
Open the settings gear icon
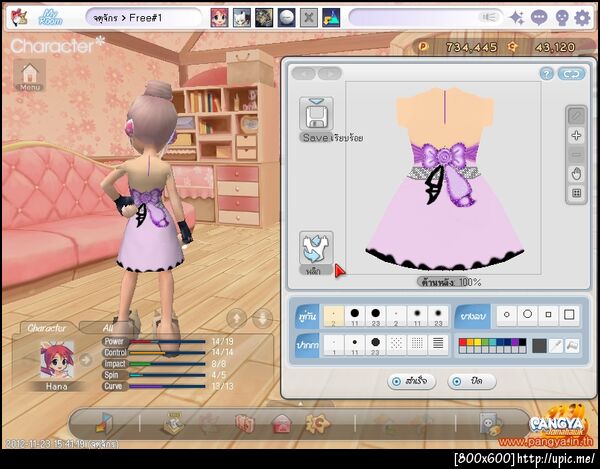click(582, 18)
